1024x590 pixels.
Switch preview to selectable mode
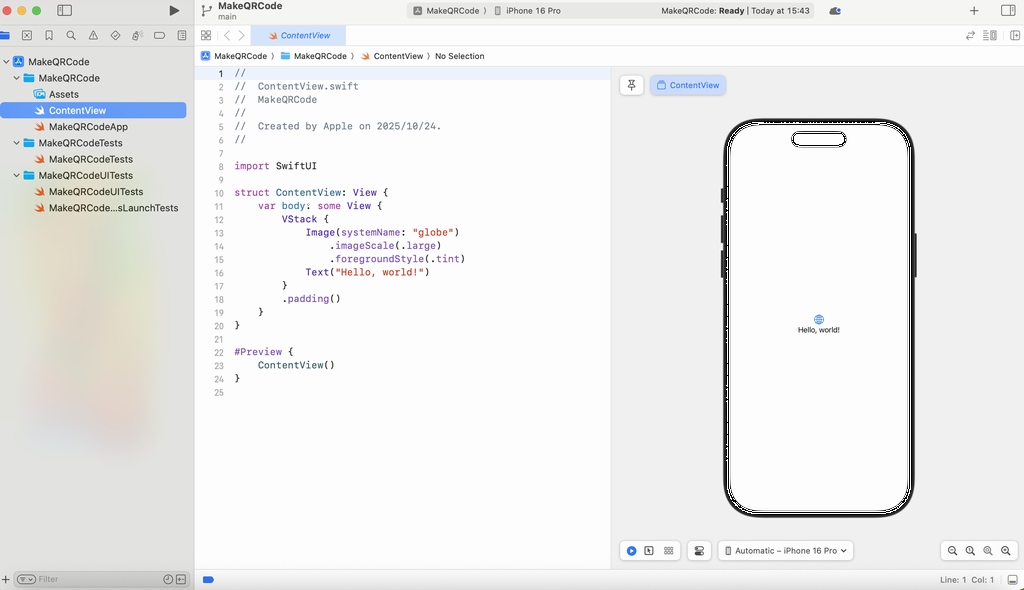[x=649, y=551]
